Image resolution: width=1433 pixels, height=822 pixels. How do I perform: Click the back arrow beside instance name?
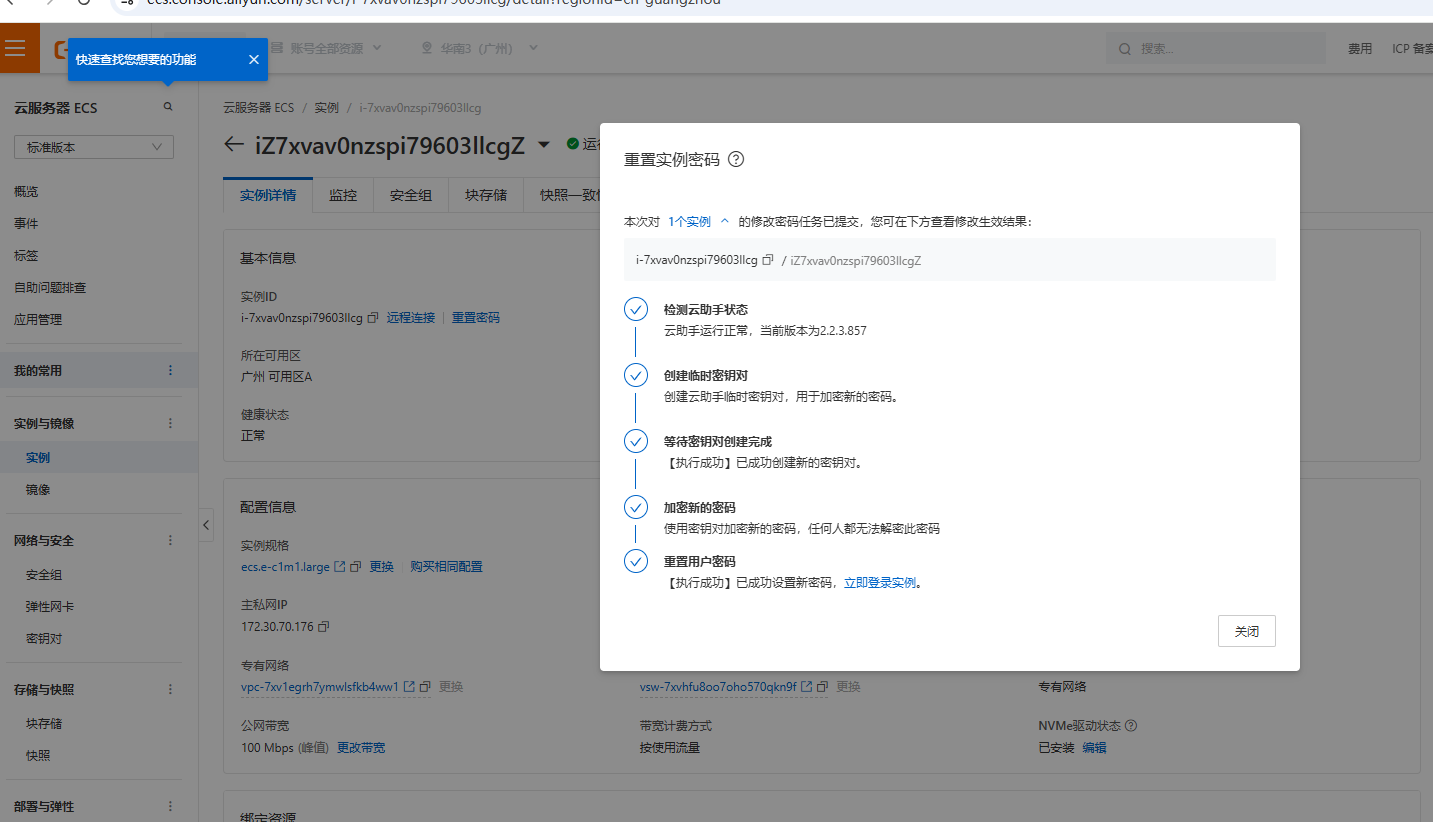coord(234,144)
